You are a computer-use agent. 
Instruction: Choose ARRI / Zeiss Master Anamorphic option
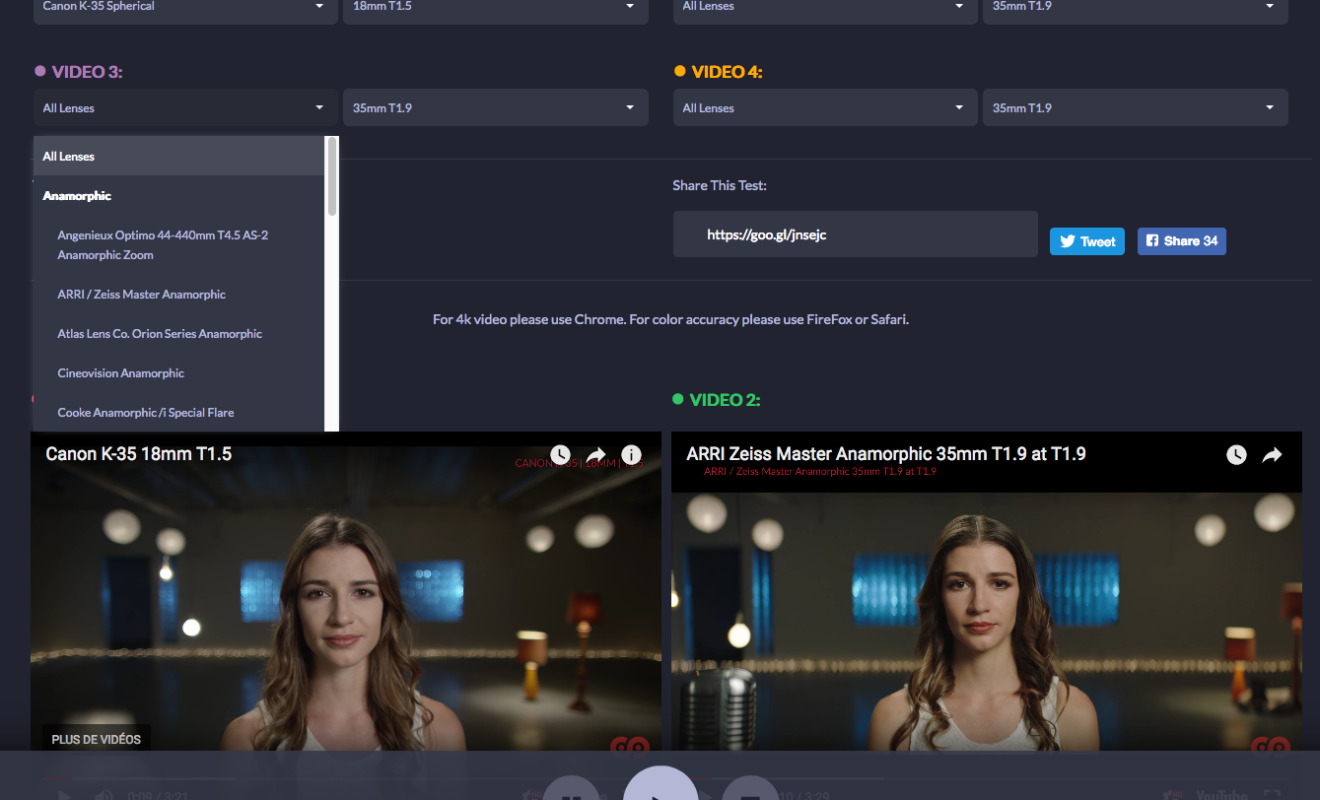[179, 294]
